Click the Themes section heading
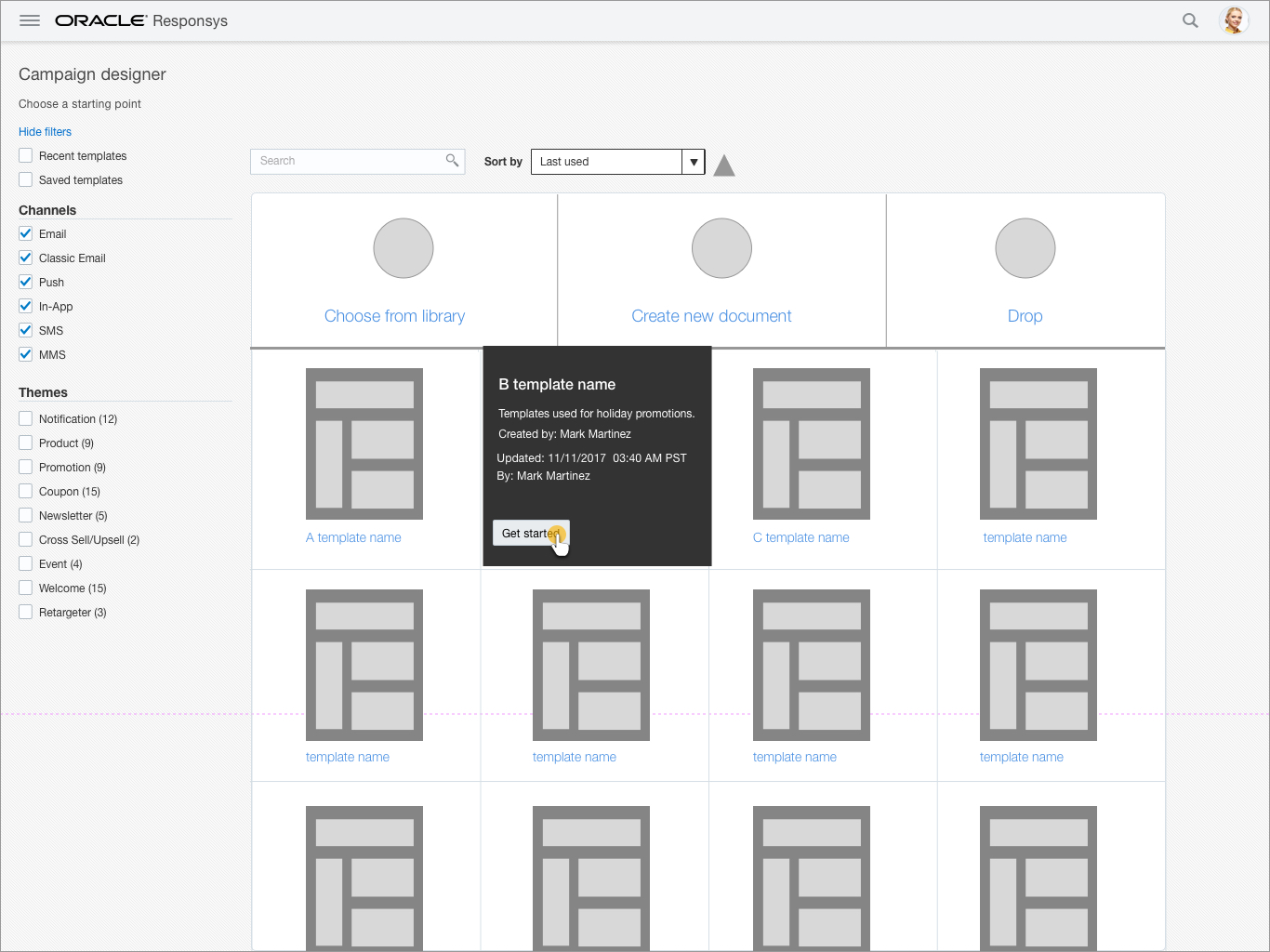This screenshot has width=1270, height=952. coord(43,392)
